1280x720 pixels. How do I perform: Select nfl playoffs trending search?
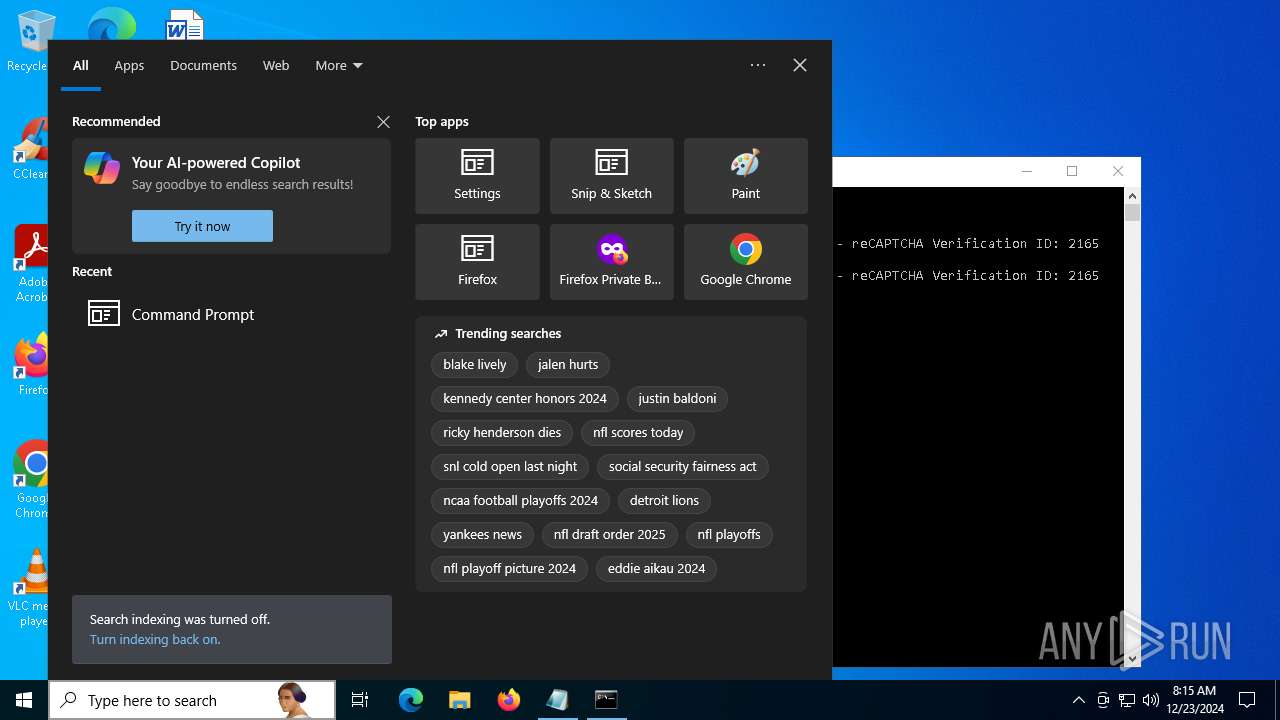tap(729, 535)
